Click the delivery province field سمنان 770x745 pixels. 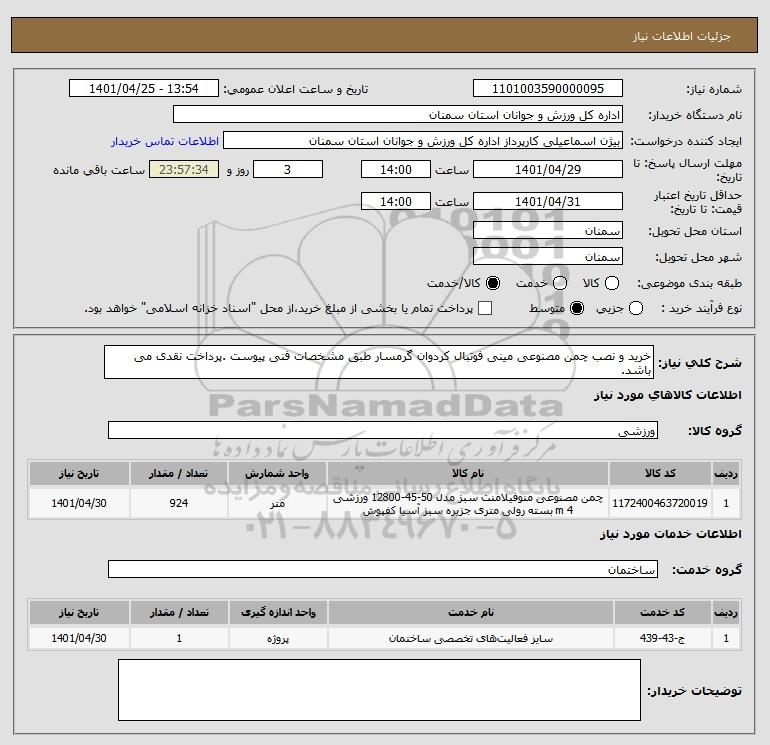tap(548, 231)
